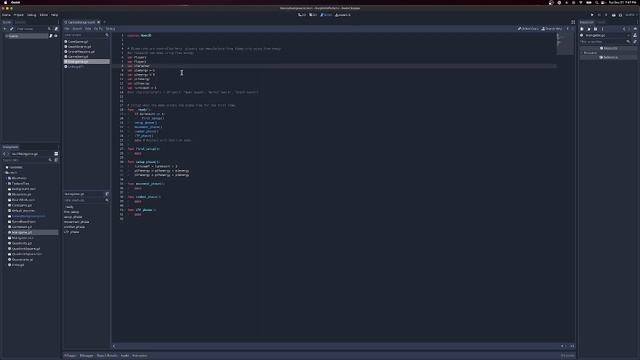Select the highlighted maingame file in FileSystem

[33, 232]
